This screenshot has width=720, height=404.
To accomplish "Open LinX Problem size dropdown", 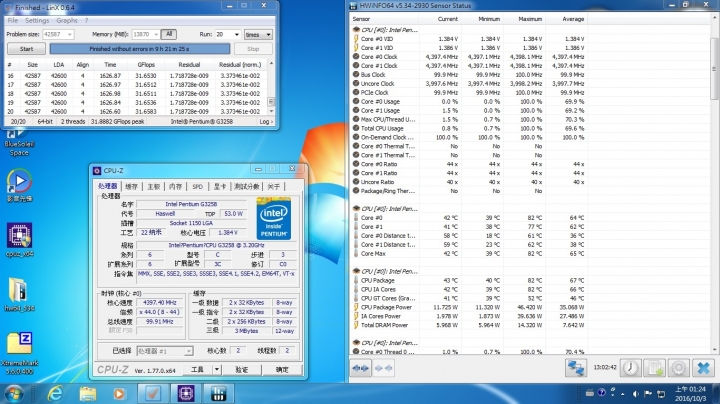I will (x=69, y=34).
